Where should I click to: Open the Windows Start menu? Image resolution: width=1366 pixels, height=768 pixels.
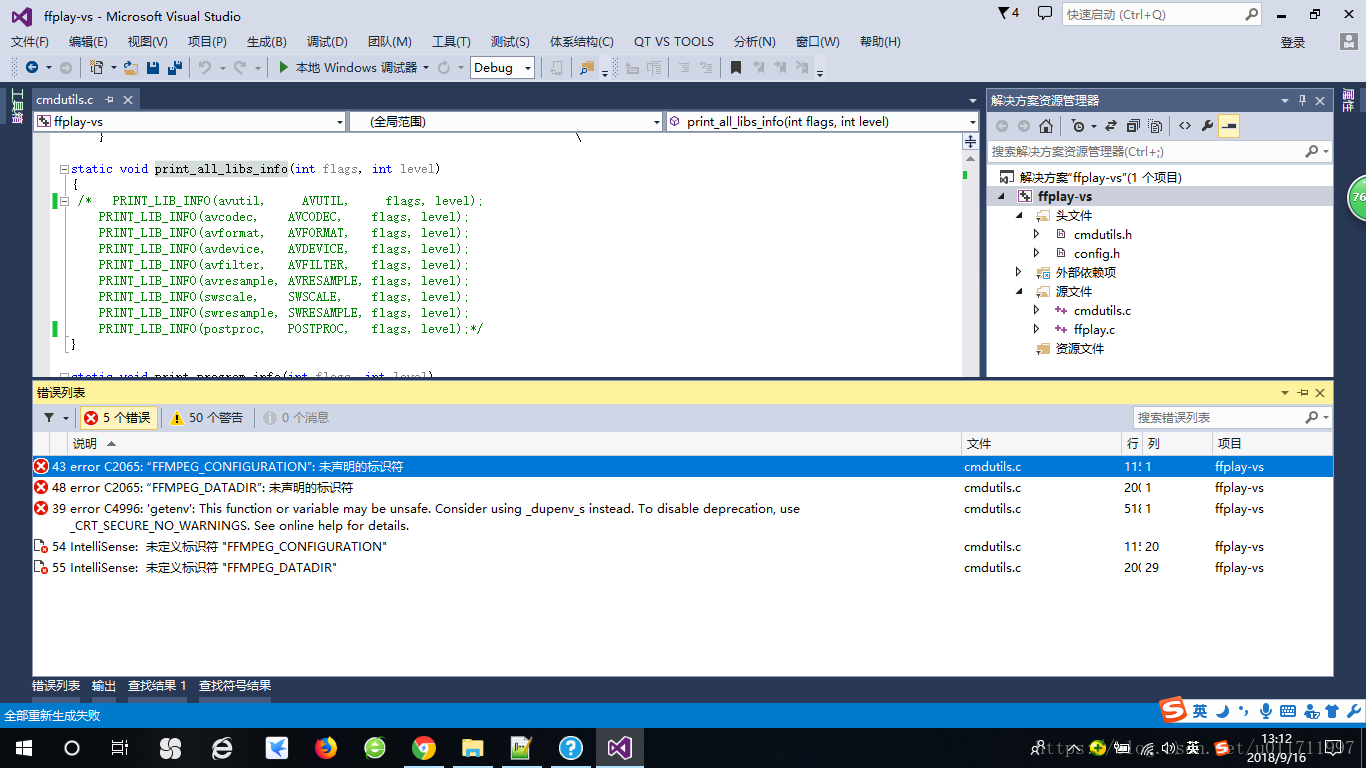23,748
